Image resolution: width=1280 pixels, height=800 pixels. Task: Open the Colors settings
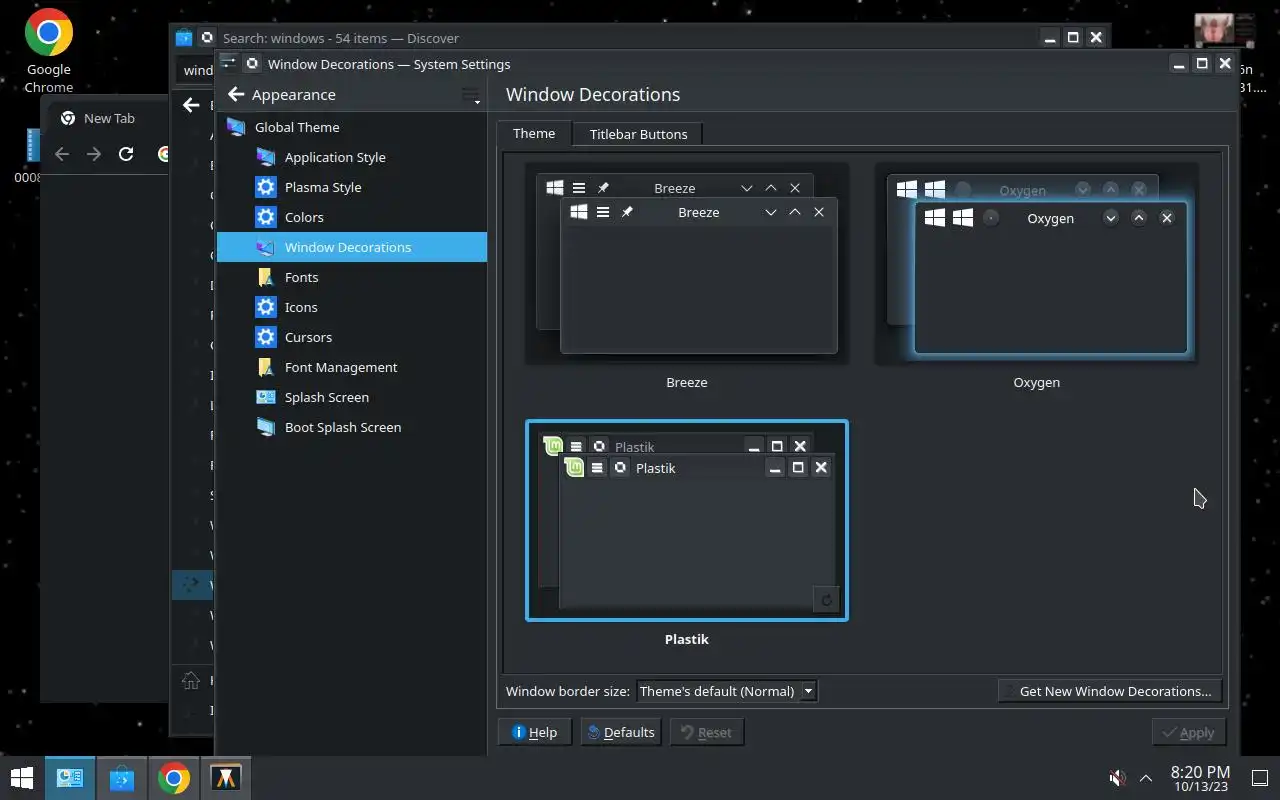click(x=351, y=217)
